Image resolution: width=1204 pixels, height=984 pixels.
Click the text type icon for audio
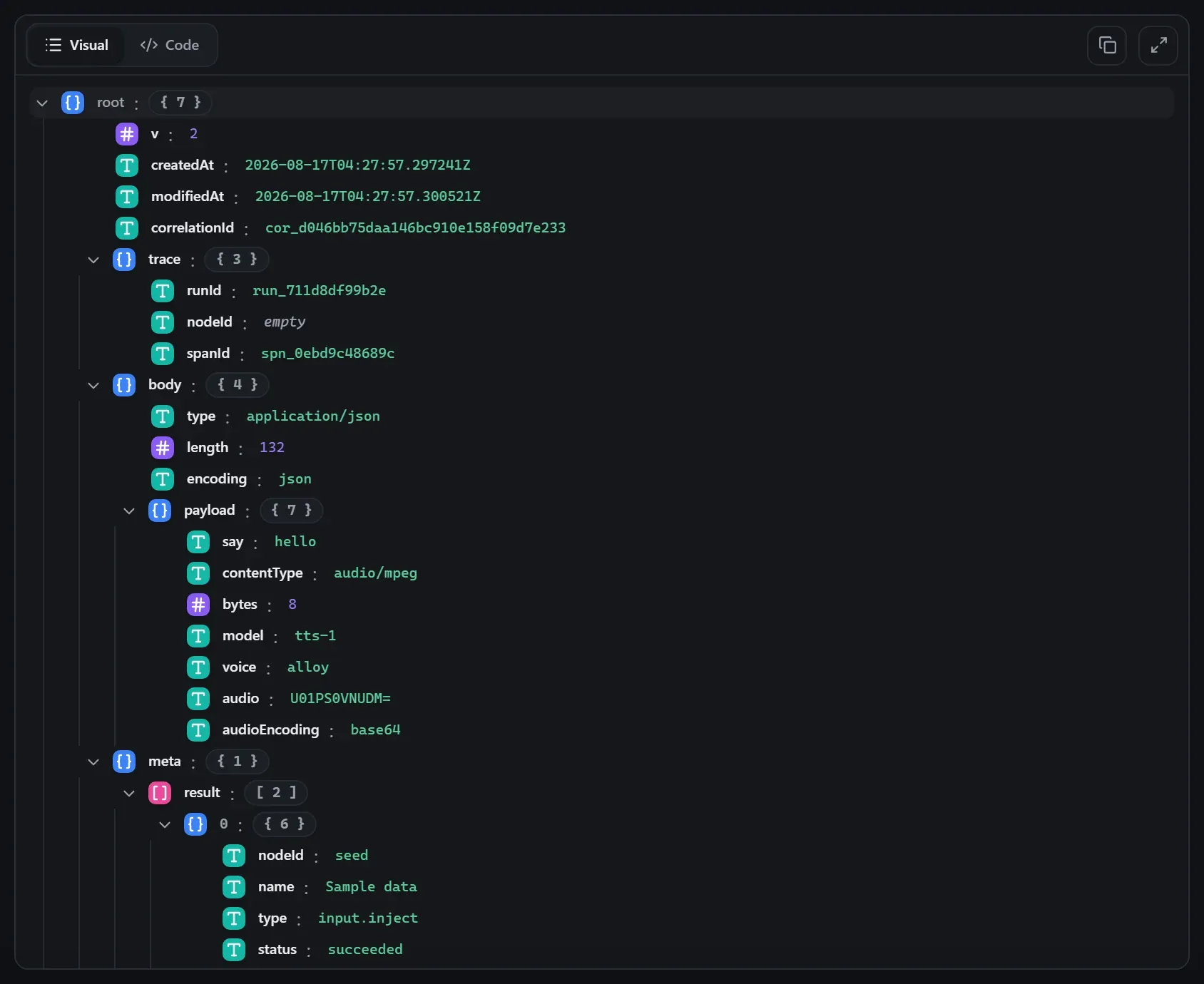coord(198,699)
